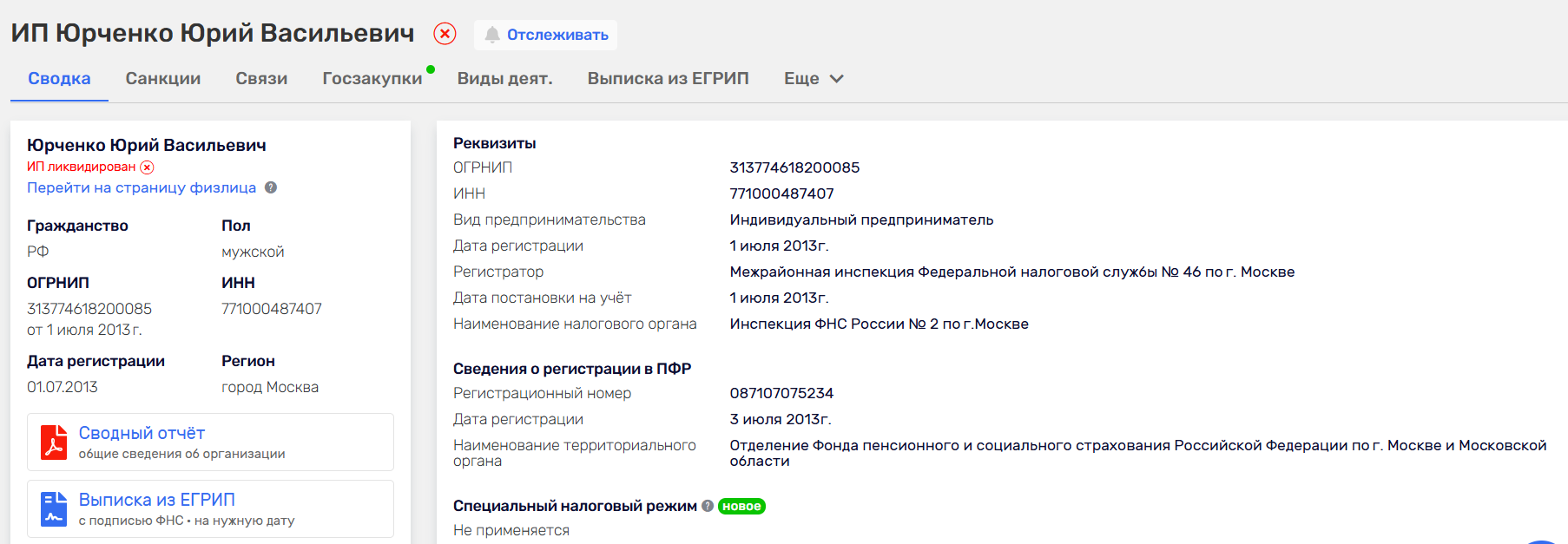Click the green новое badge
Image resolution: width=1568 pixels, height=544 pixels.
click(x=741, y=507)
